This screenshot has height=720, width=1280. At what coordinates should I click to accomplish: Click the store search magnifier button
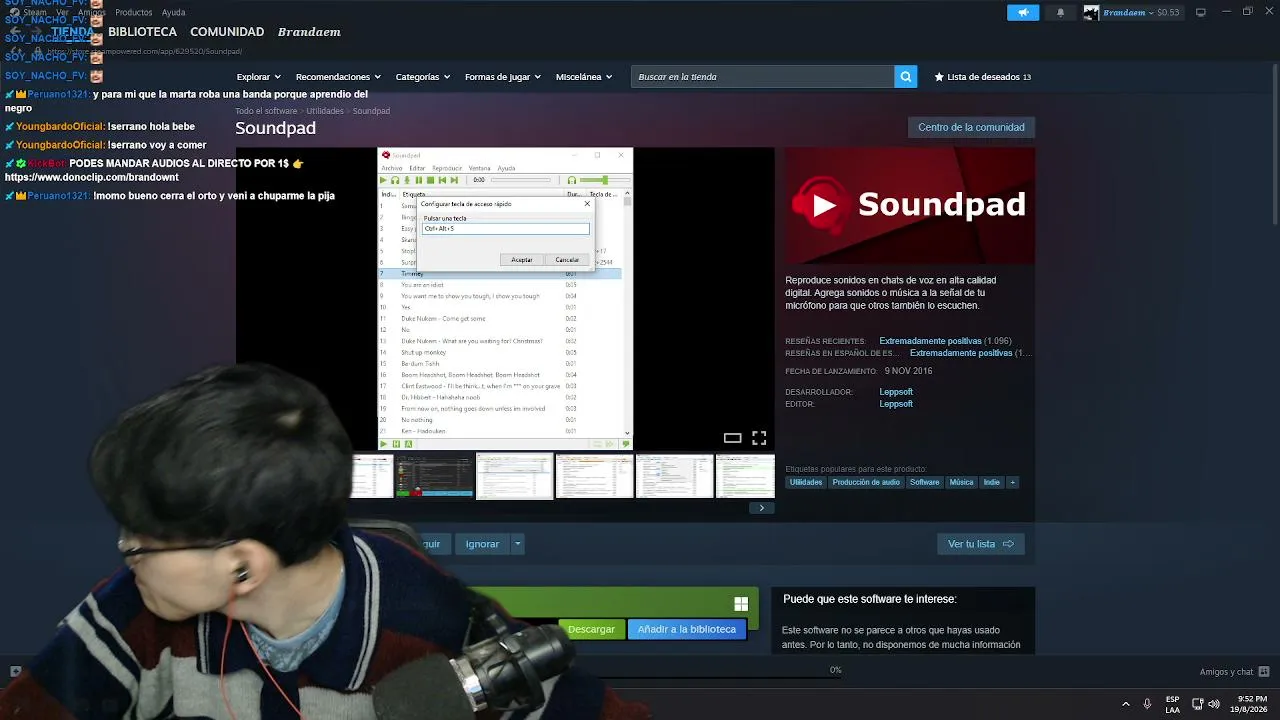[x=906, y=77]
